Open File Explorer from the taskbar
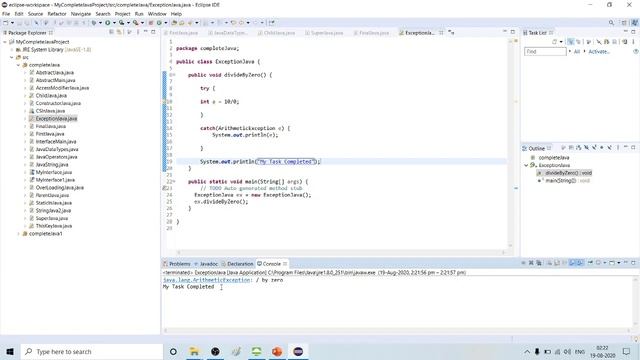640x360 pixels. click(x=194, y=351)
